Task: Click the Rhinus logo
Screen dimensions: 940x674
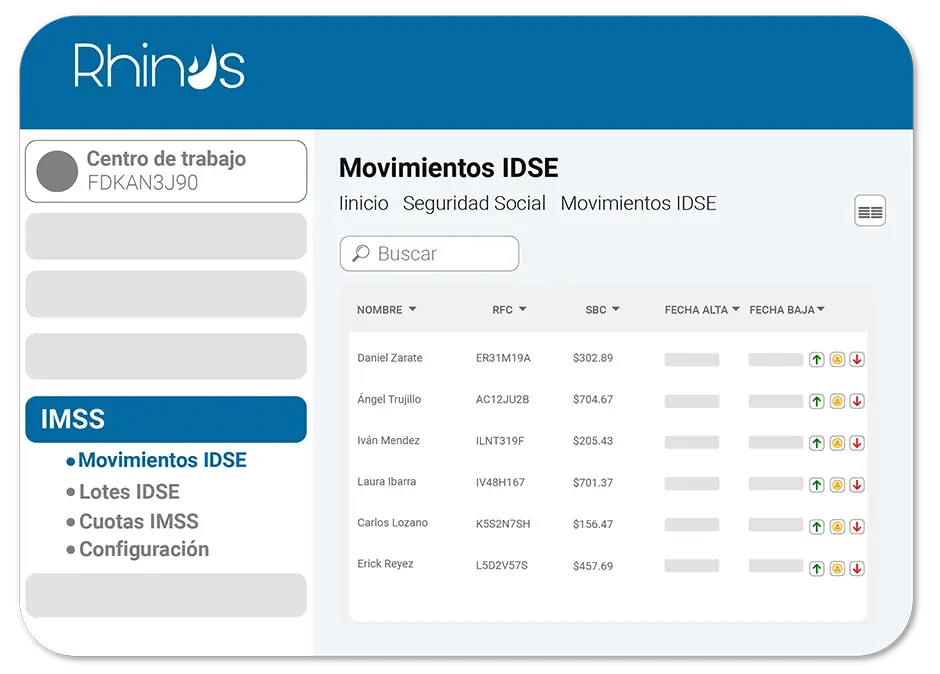Action: click(159, 66)
